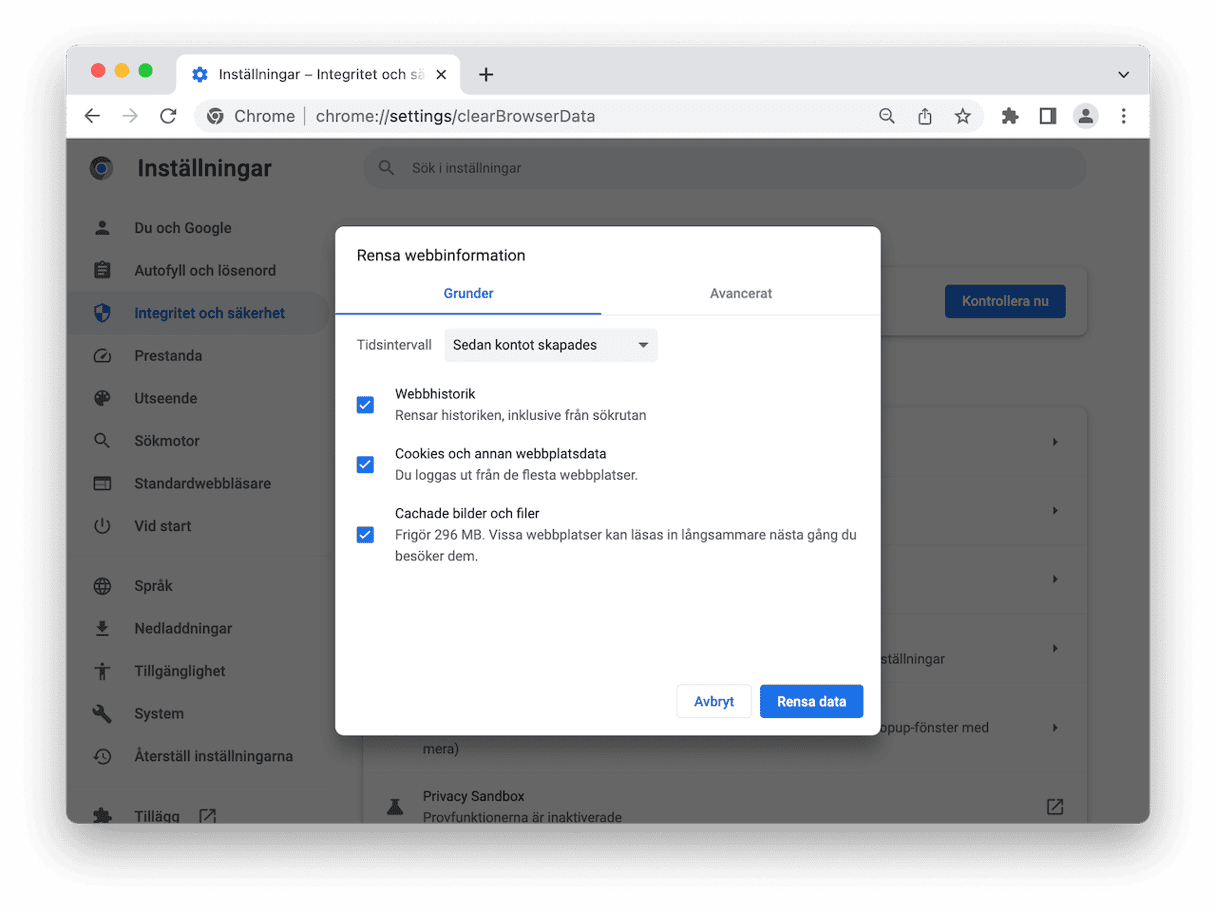This screenshot has height=911, width=1216.
Task: Uncheck Cachade bilder och filer checkbox
Action: 365,535
